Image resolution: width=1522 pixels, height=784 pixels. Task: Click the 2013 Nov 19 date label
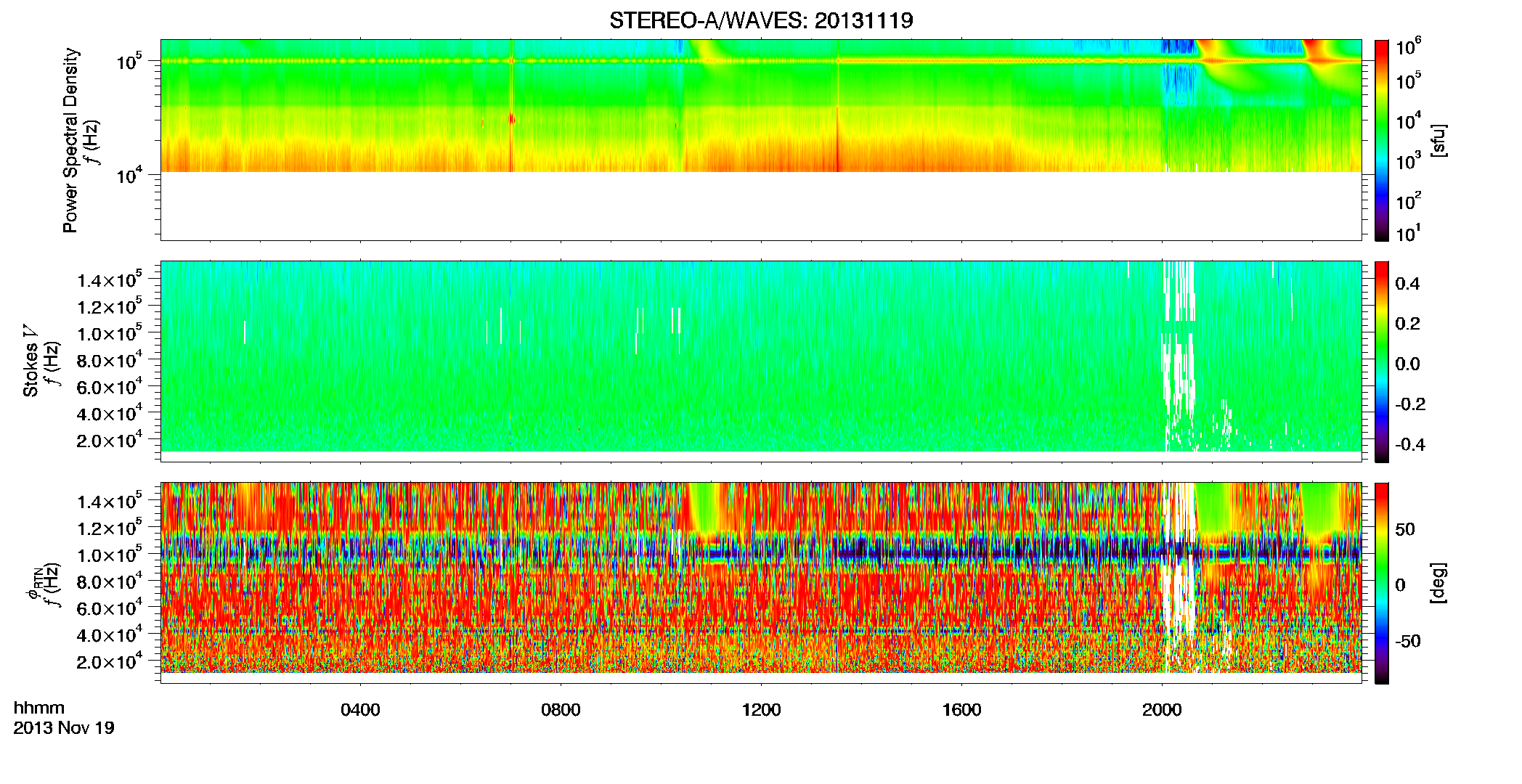click(x=64, y=728)
